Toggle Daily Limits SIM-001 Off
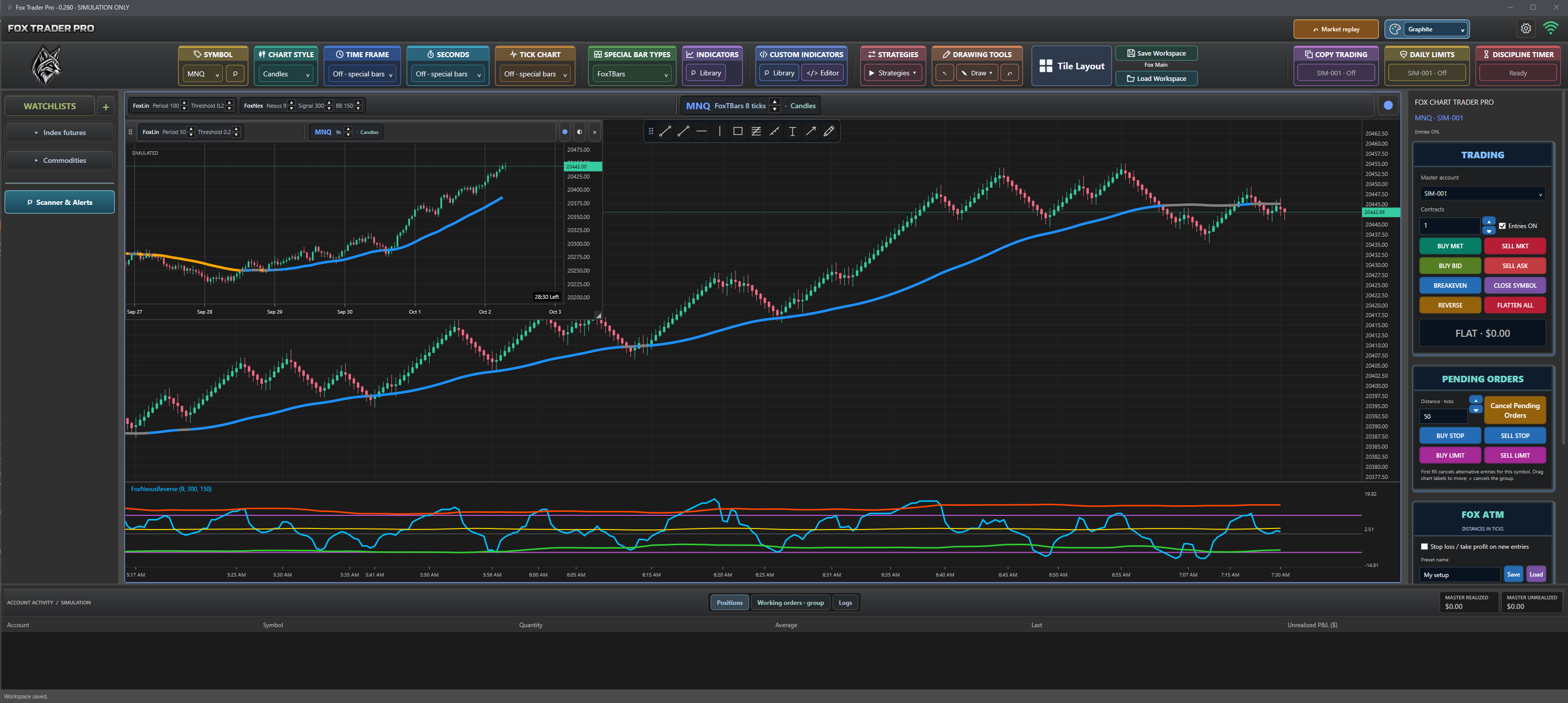The height and width of the screenshot is (703, 1568). pos(1427,73)
